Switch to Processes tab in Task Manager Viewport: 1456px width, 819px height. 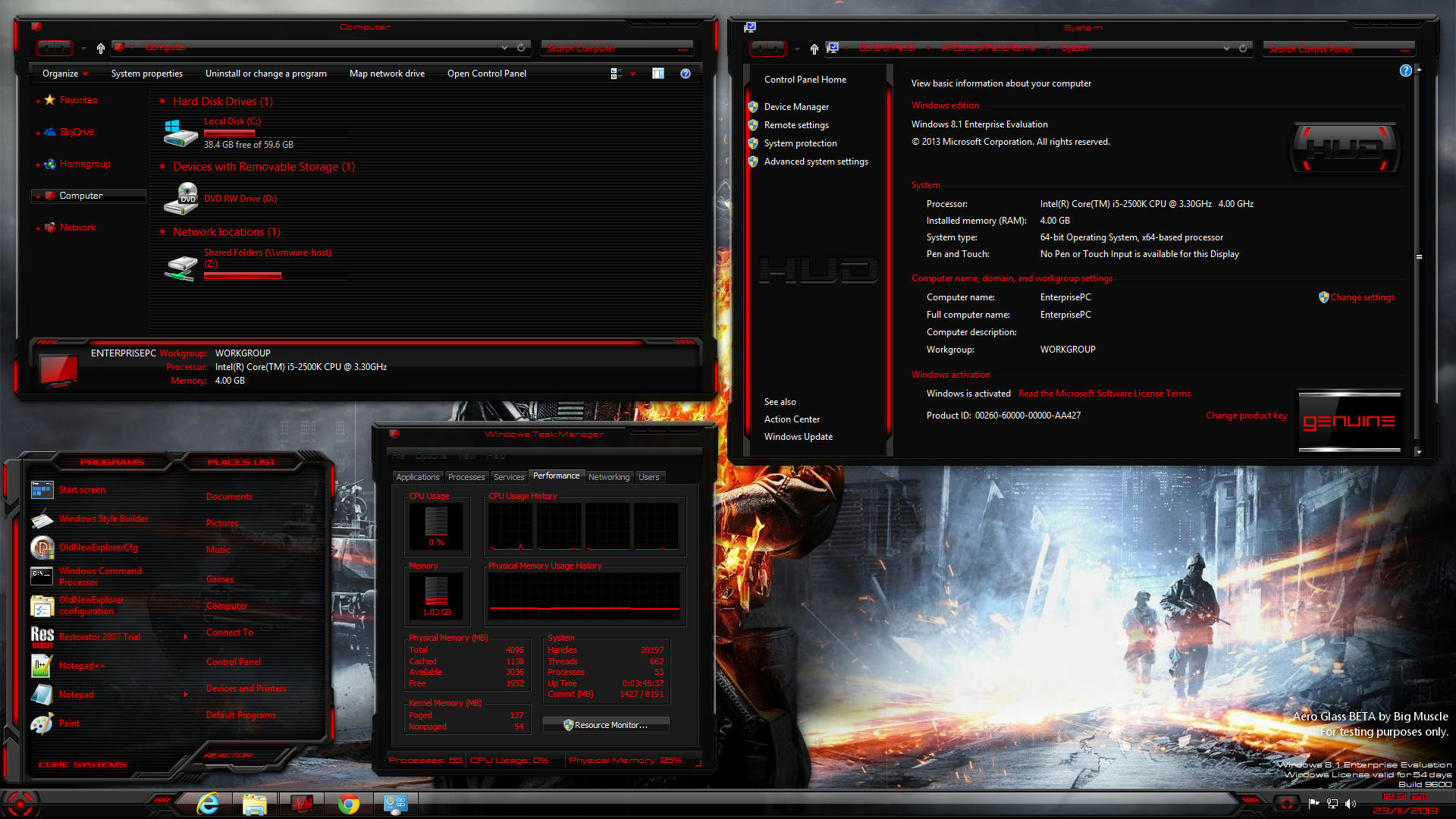coord(466,477)
